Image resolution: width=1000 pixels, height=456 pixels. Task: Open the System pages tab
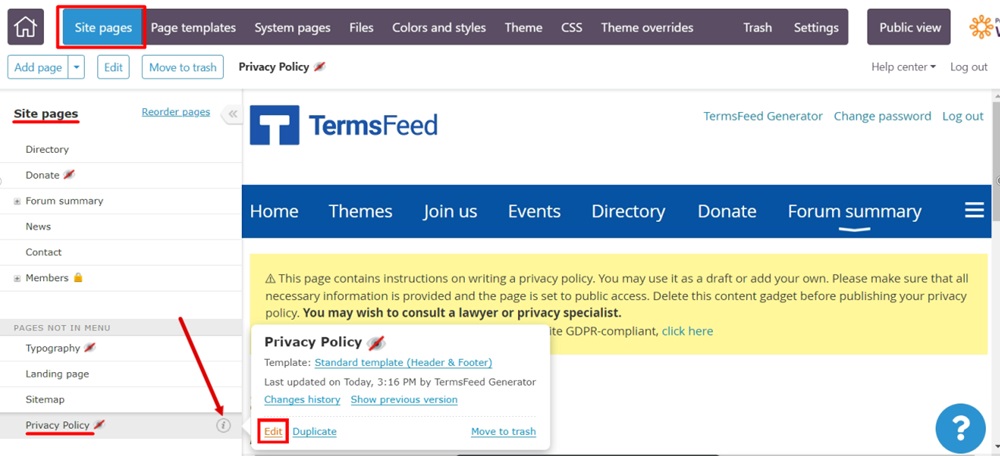[292, 27]
